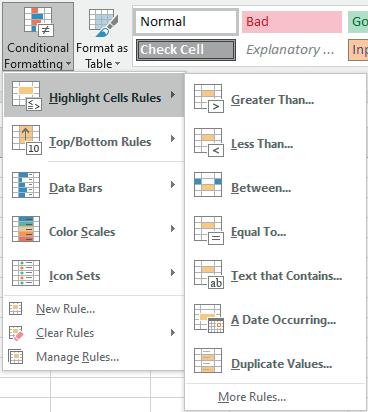This screenshot has width=368, height=412.
Task: Click the Less Than rule icon
Action: pos(209,143)
